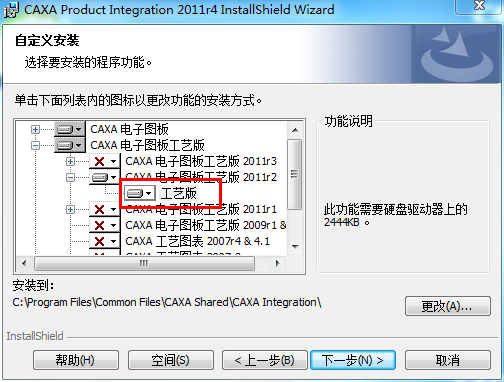This screenshot has width=504, height=382.
Task: Click vertical scrollbar thumb of feature list
Action: click(x=295, y=174)
